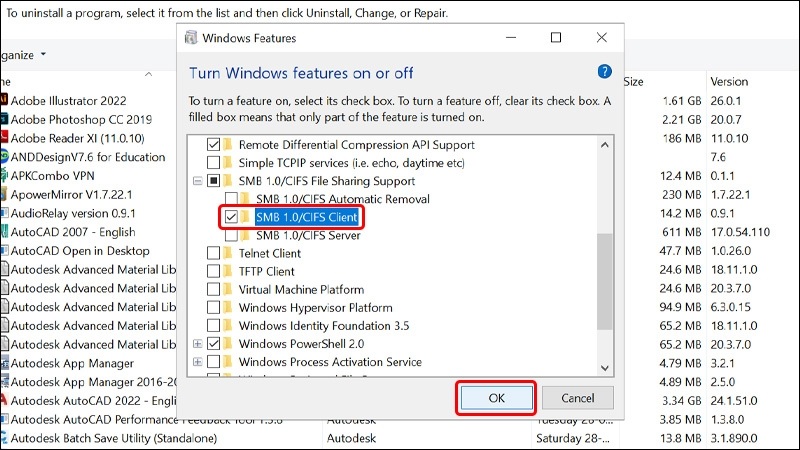Click OK to apply feature changes

[x=497, y=398]
